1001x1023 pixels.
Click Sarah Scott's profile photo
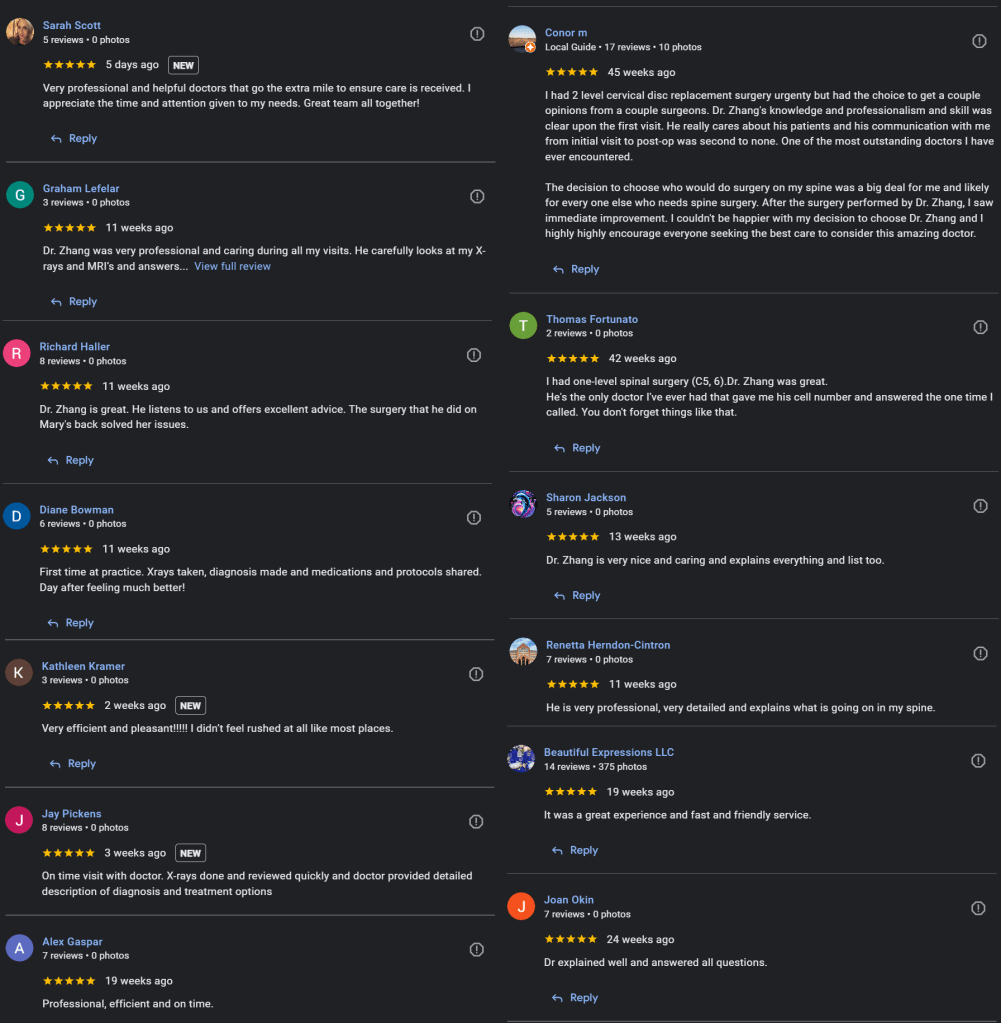20,32
